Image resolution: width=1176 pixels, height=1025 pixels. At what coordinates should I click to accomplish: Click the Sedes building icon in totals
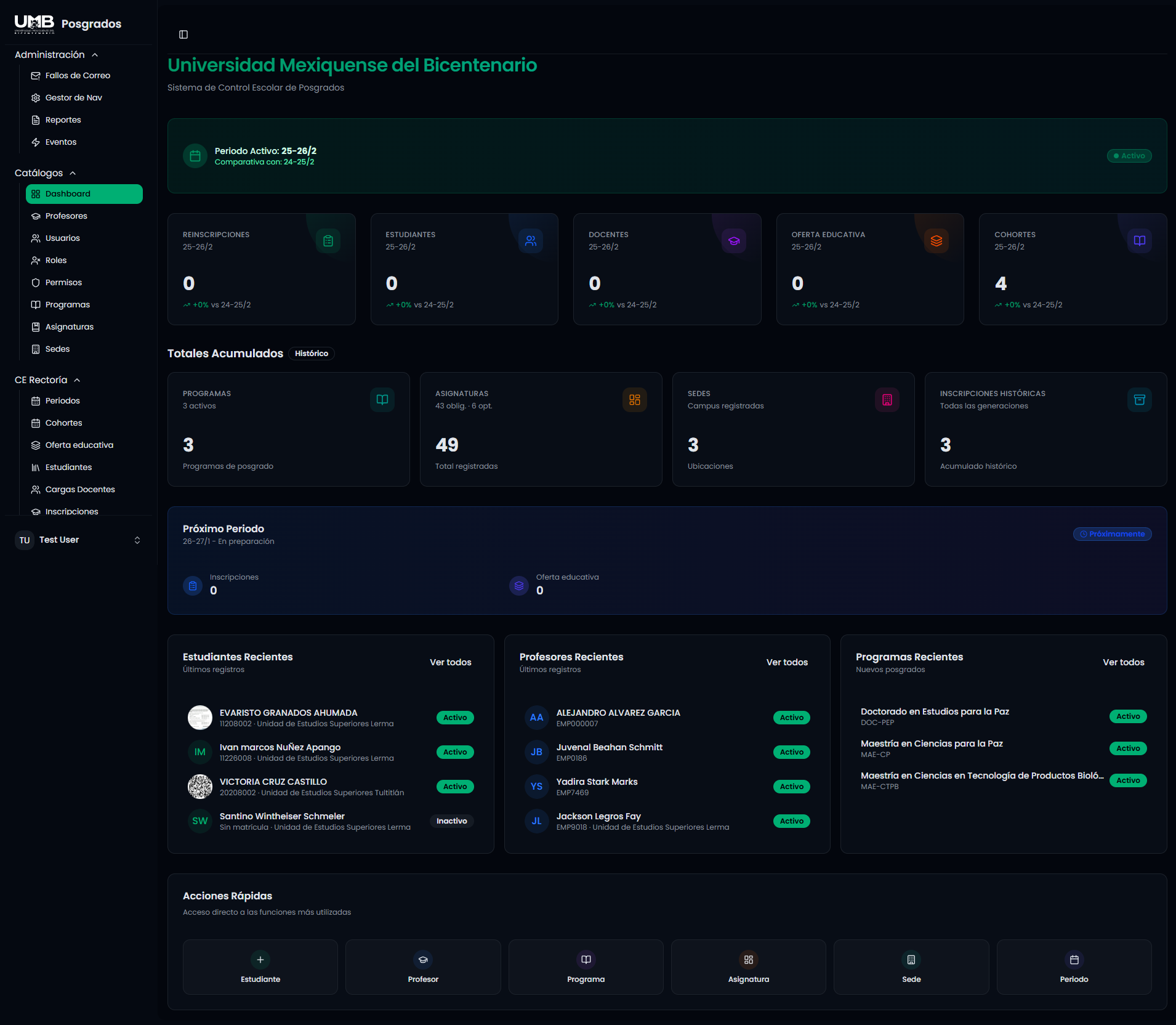(x=887, y=400)
